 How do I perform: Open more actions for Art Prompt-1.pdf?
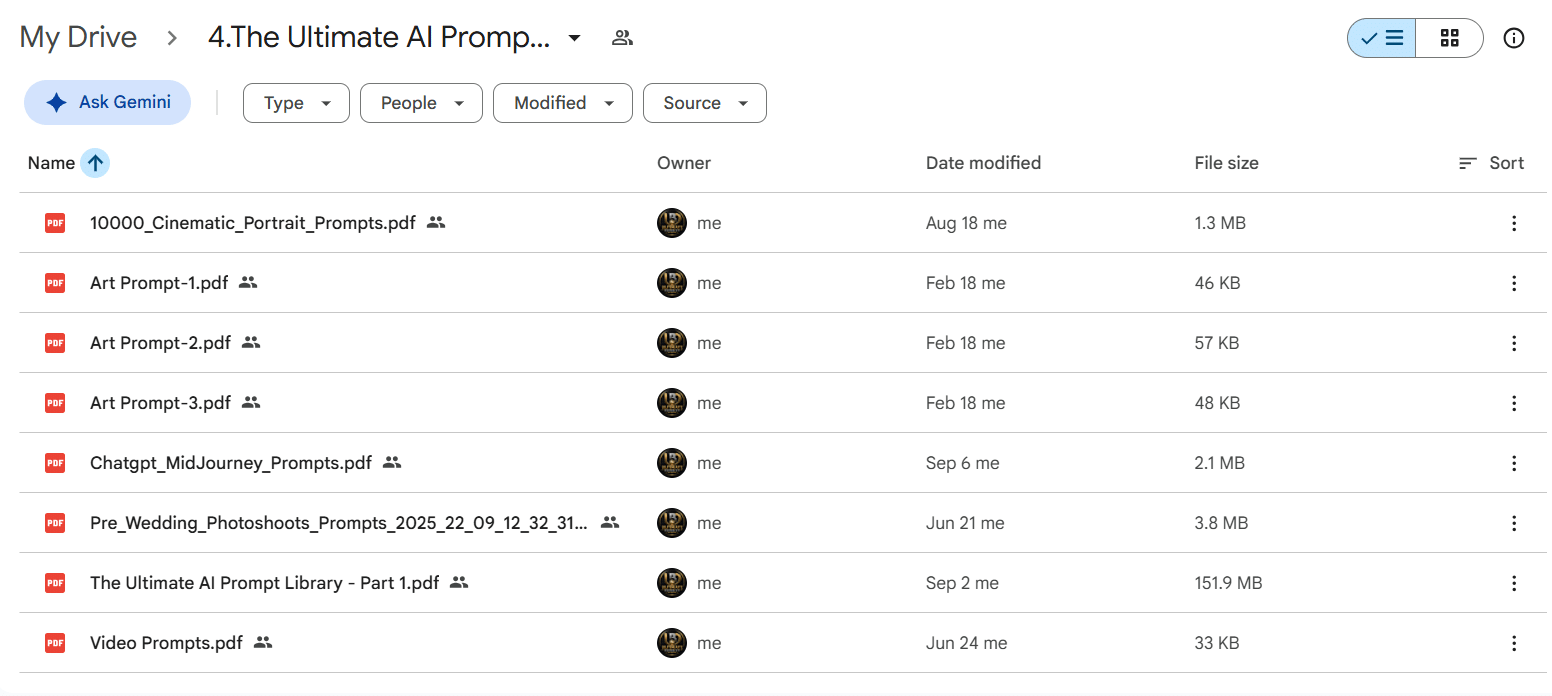click(x=1514, y=283)
